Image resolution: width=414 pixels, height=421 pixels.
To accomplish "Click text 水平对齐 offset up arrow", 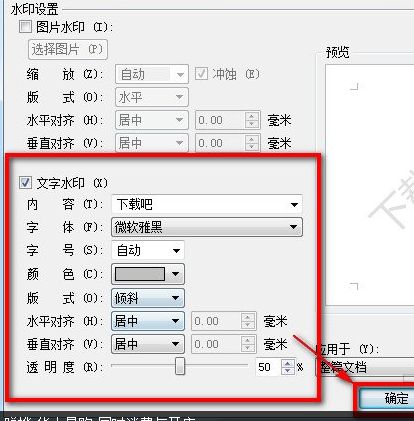I will (248, 317).
